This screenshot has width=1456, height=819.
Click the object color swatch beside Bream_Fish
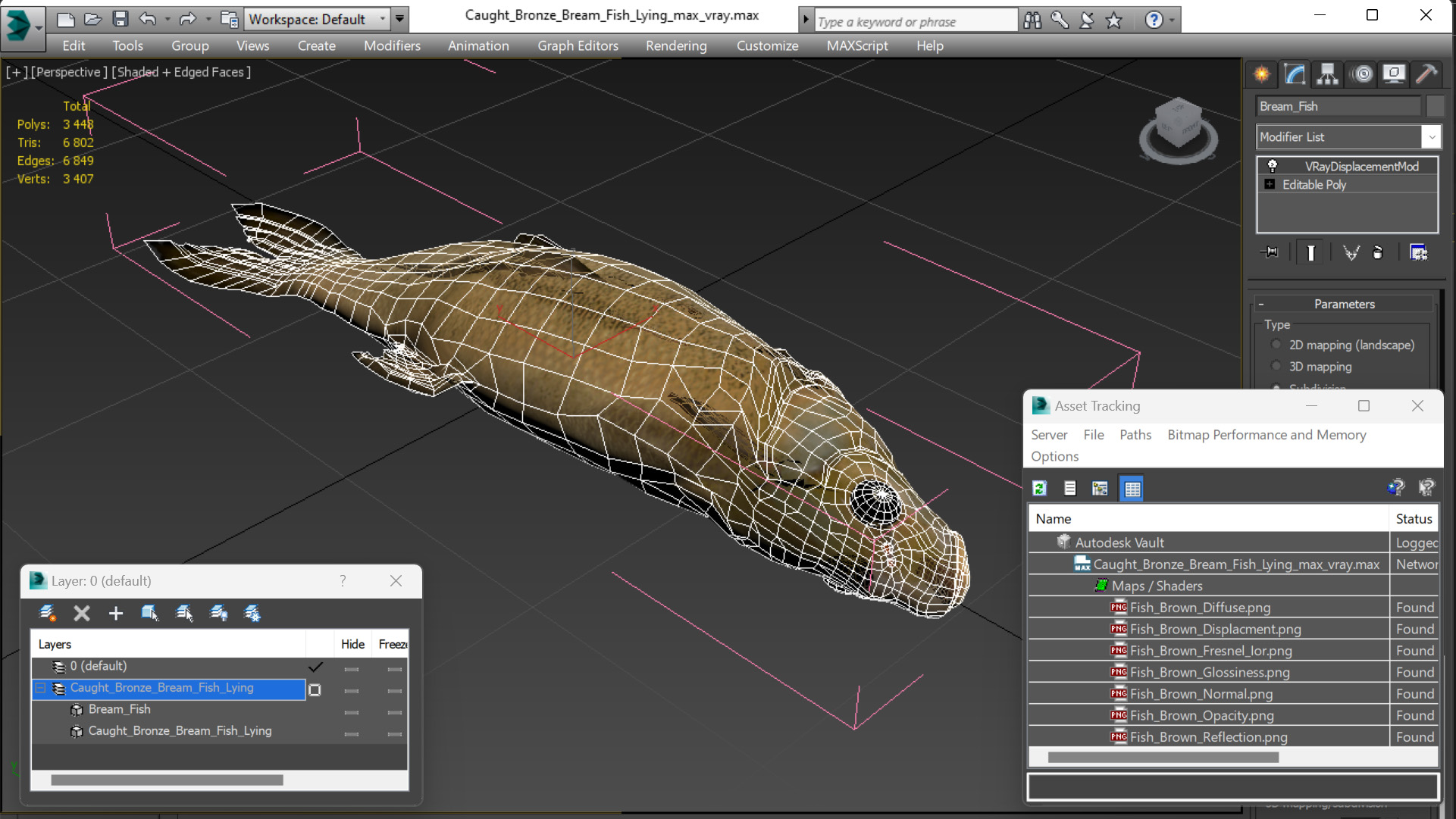1434,106
